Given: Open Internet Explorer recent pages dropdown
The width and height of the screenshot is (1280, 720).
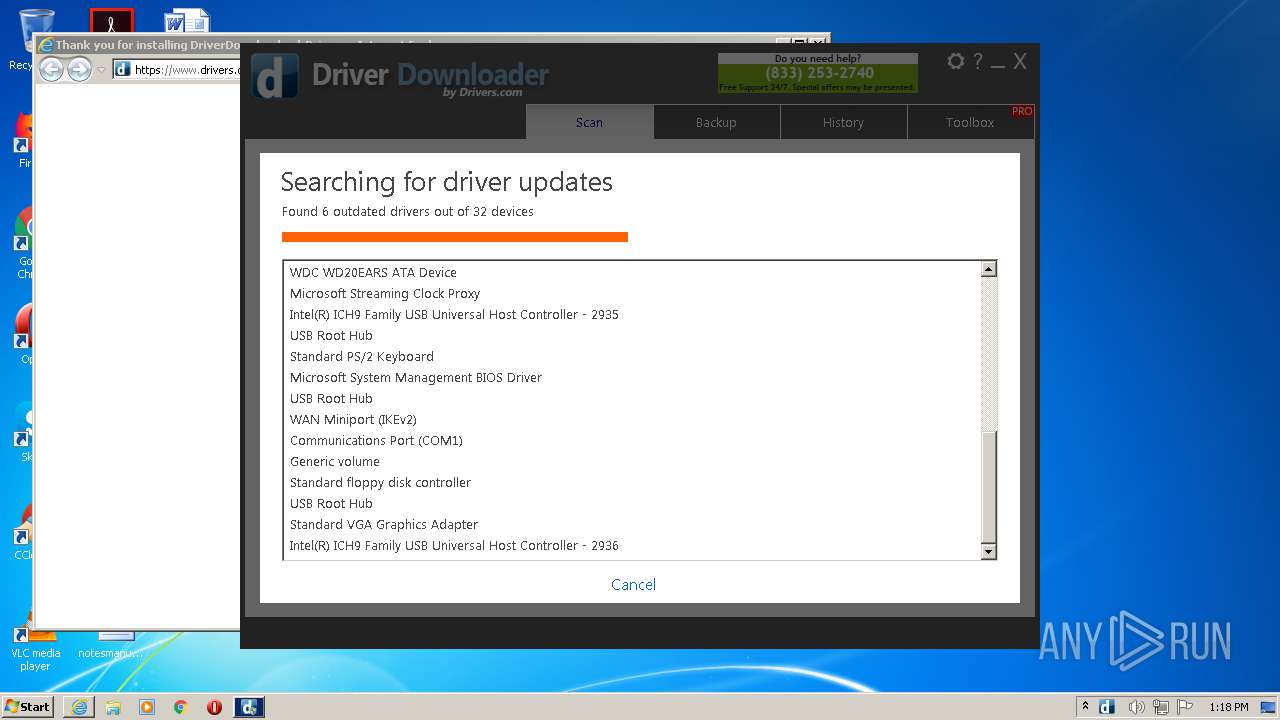Looking at the screenshot, I should click(101, 70).
